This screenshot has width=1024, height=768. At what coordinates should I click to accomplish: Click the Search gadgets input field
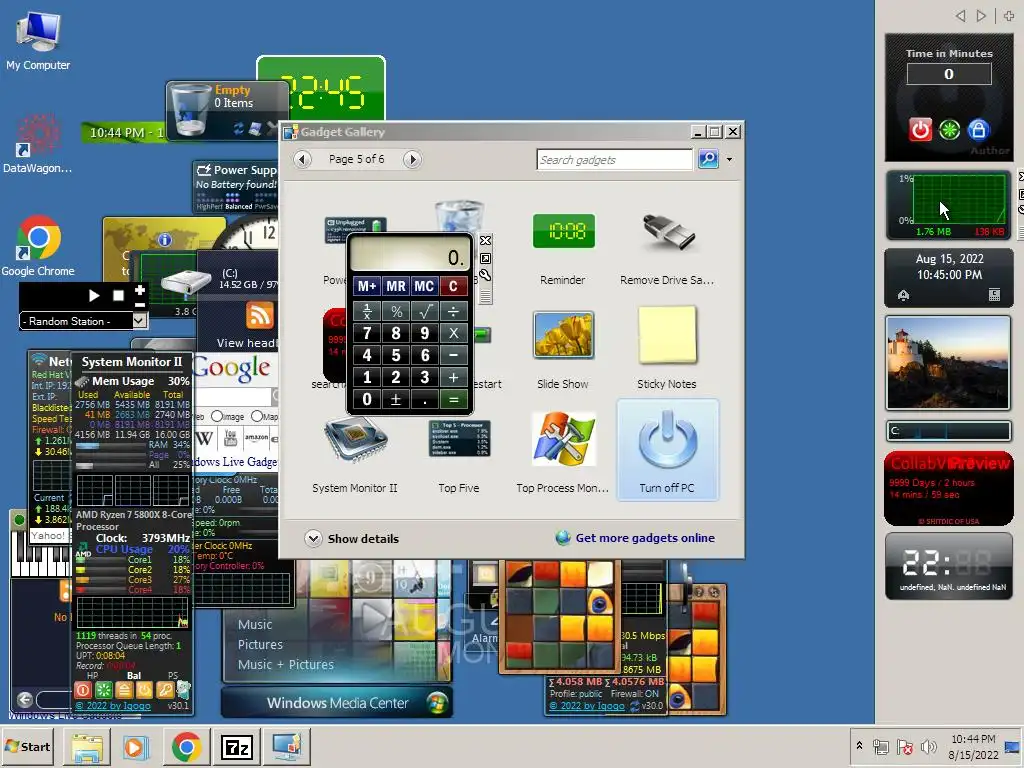[614, 159]
